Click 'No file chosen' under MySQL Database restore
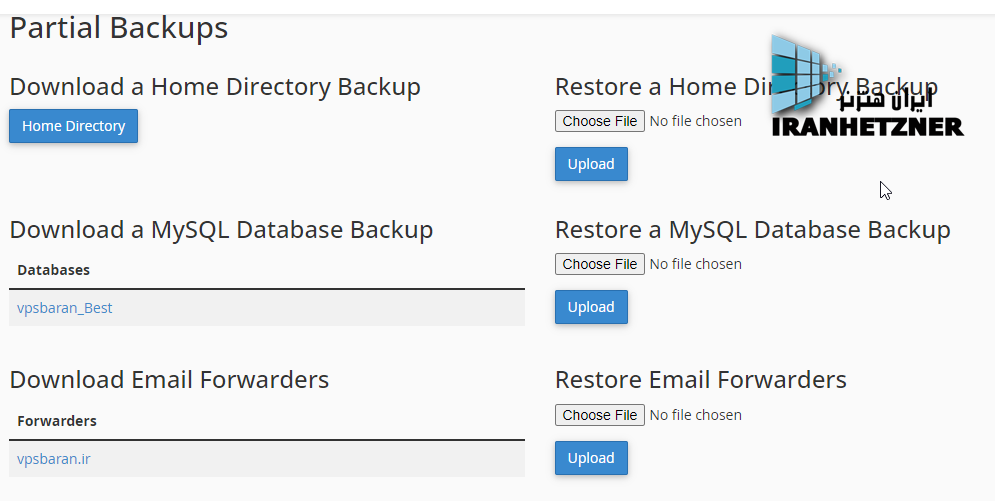Image resolution: width=995 pixels, height=501 pixels. [x=695, y=264]
